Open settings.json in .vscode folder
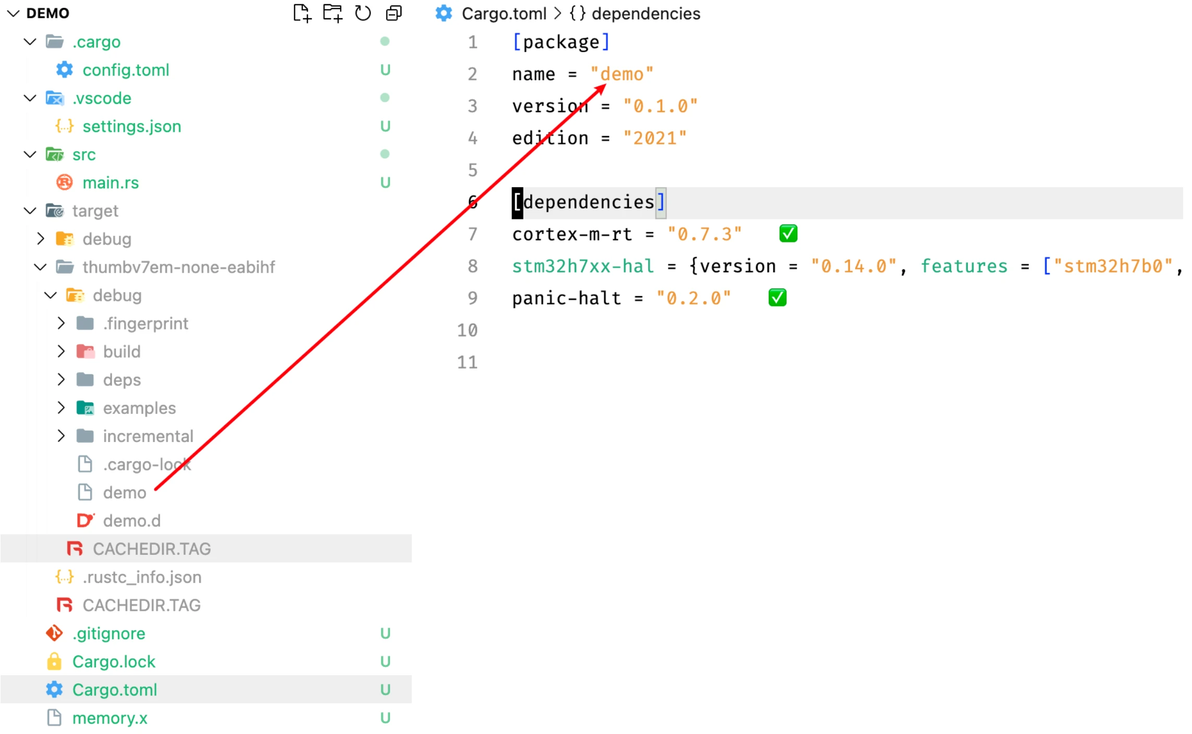 point(131,126)
